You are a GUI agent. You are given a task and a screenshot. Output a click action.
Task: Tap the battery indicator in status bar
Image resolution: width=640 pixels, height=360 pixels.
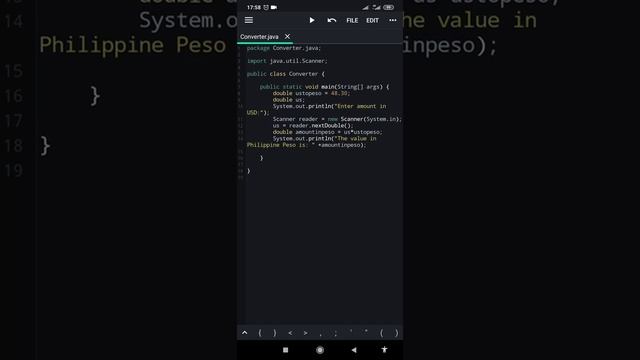[x=389, y=7]
